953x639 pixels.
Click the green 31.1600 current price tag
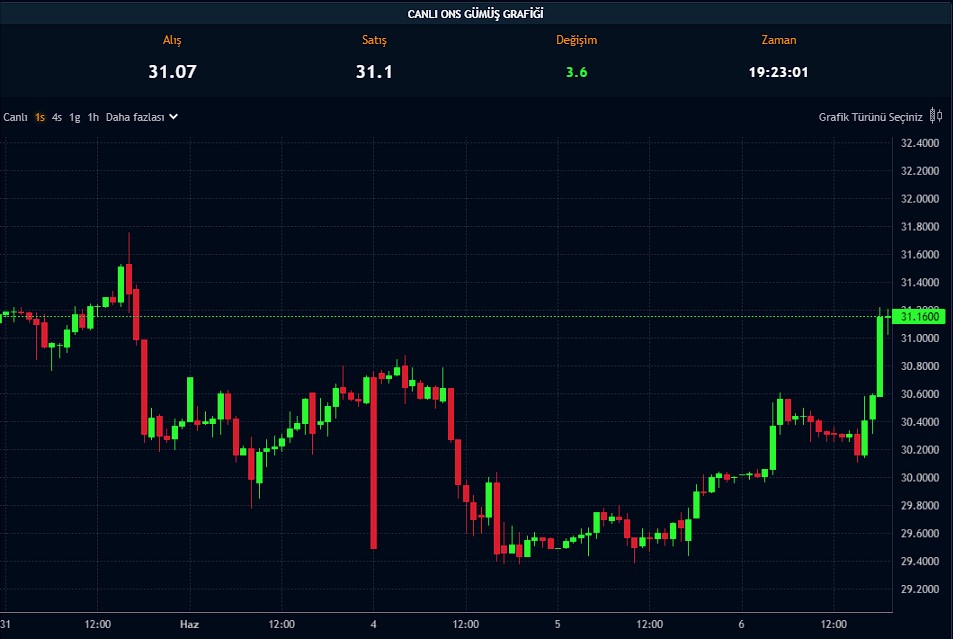917,317
